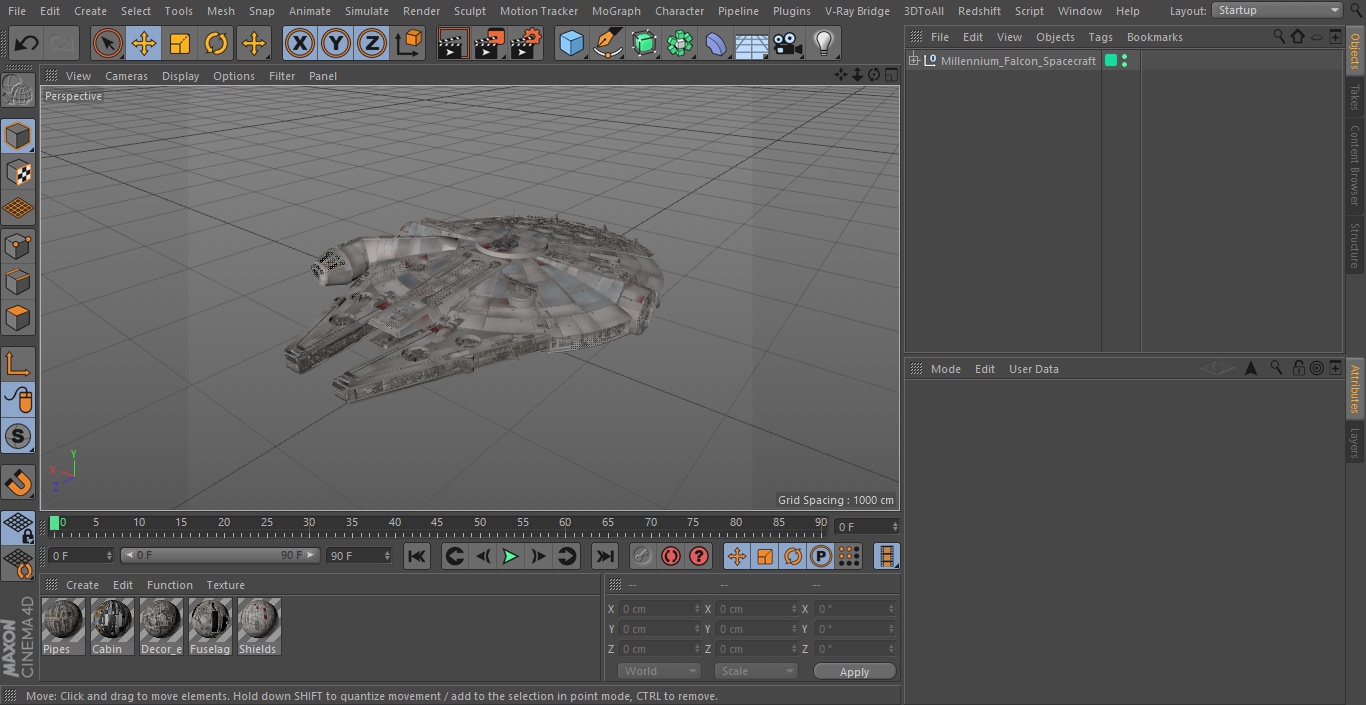Toggle Viewport Solo S button
1366x705 pixels.
(x=18, y=436)
